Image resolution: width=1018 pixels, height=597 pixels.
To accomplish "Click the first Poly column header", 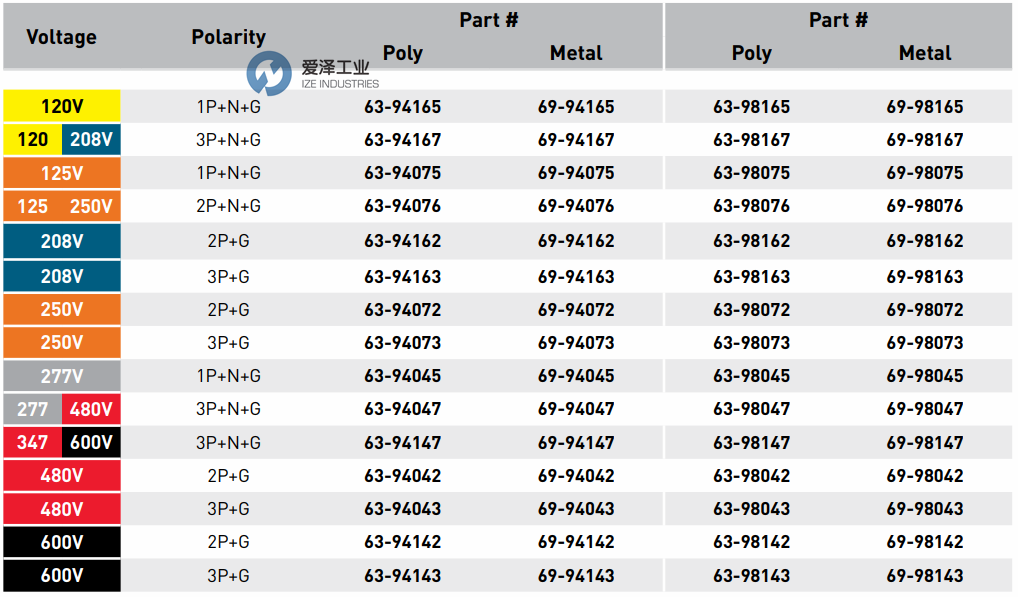I will pyautogui.click(x=402, y=53).
